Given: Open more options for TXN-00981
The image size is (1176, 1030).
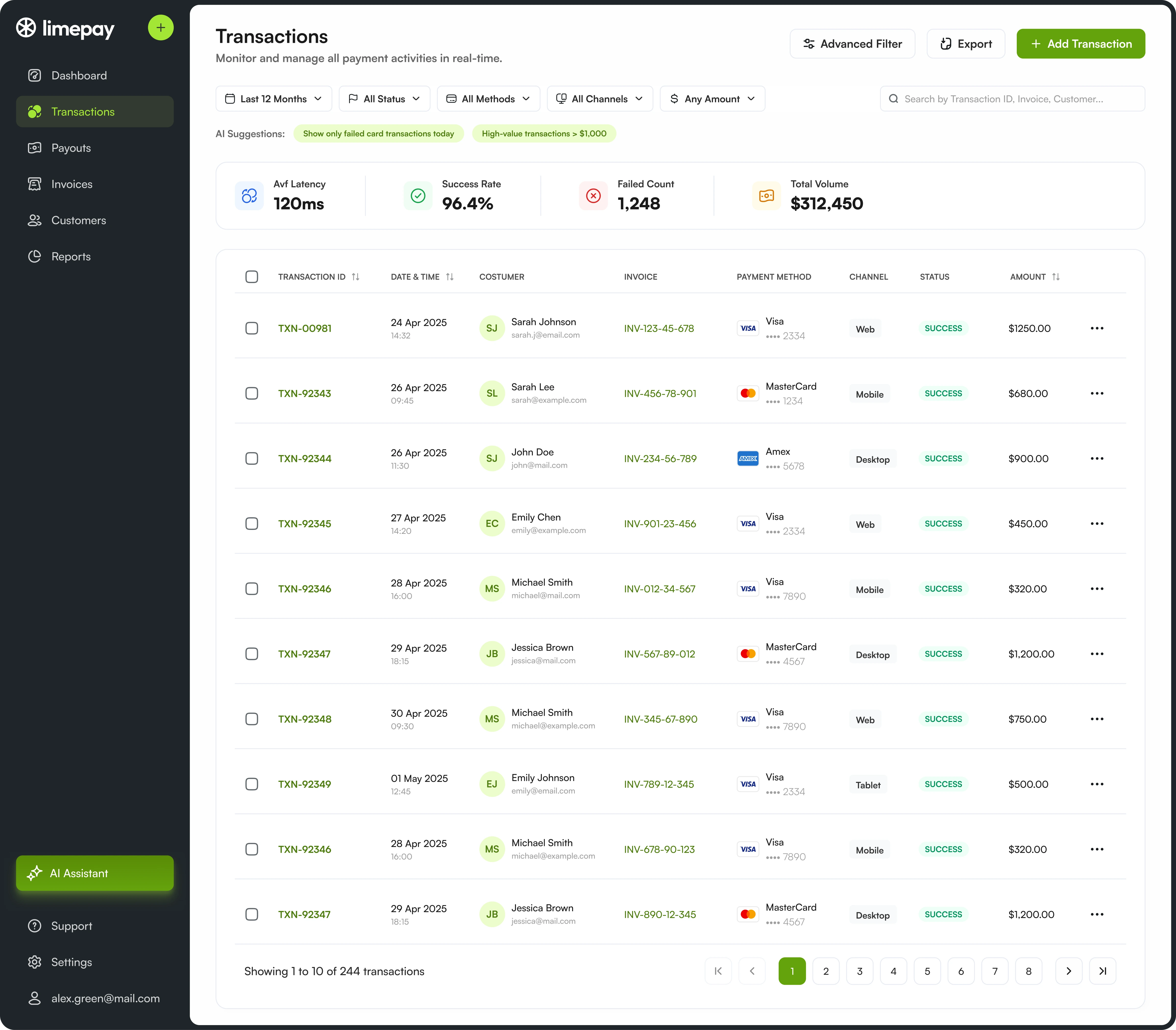Looking at the screenshot, I should (1097, 328).
